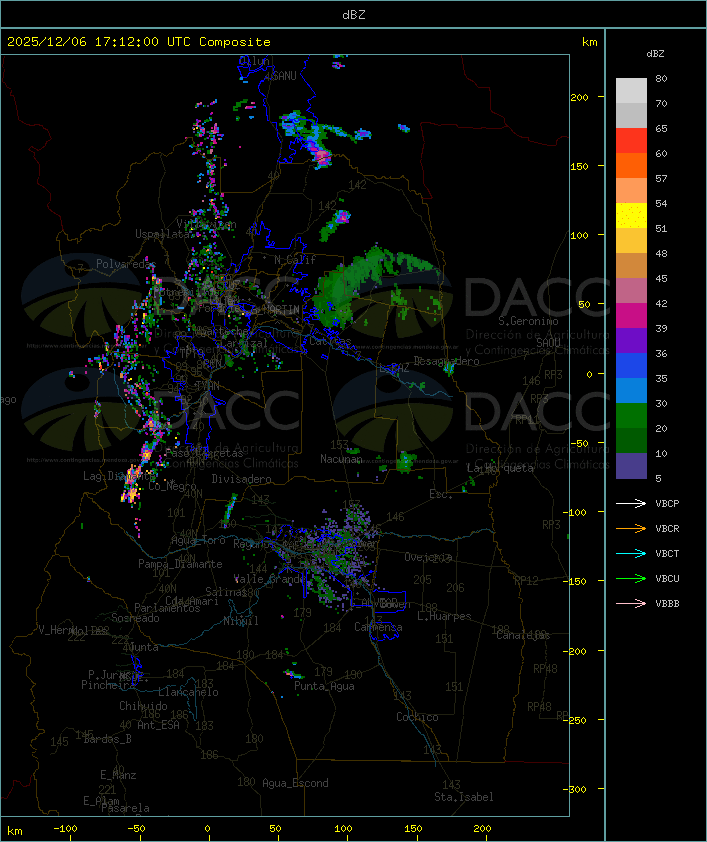Image resolution: width=707 pixels, height=842 pixels.
Task: Click the Pampa_Diamante map label
Action: [x=180, y=564]
